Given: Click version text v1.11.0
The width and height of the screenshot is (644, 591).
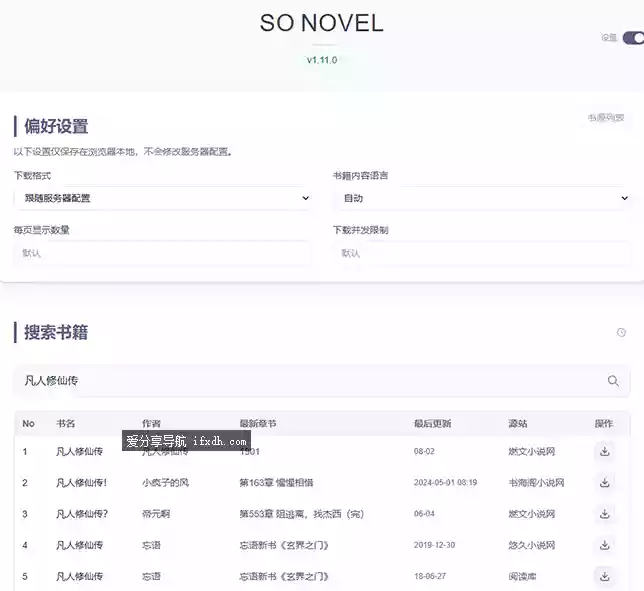Looking at the screenshot, I should [x=322, y=60].
